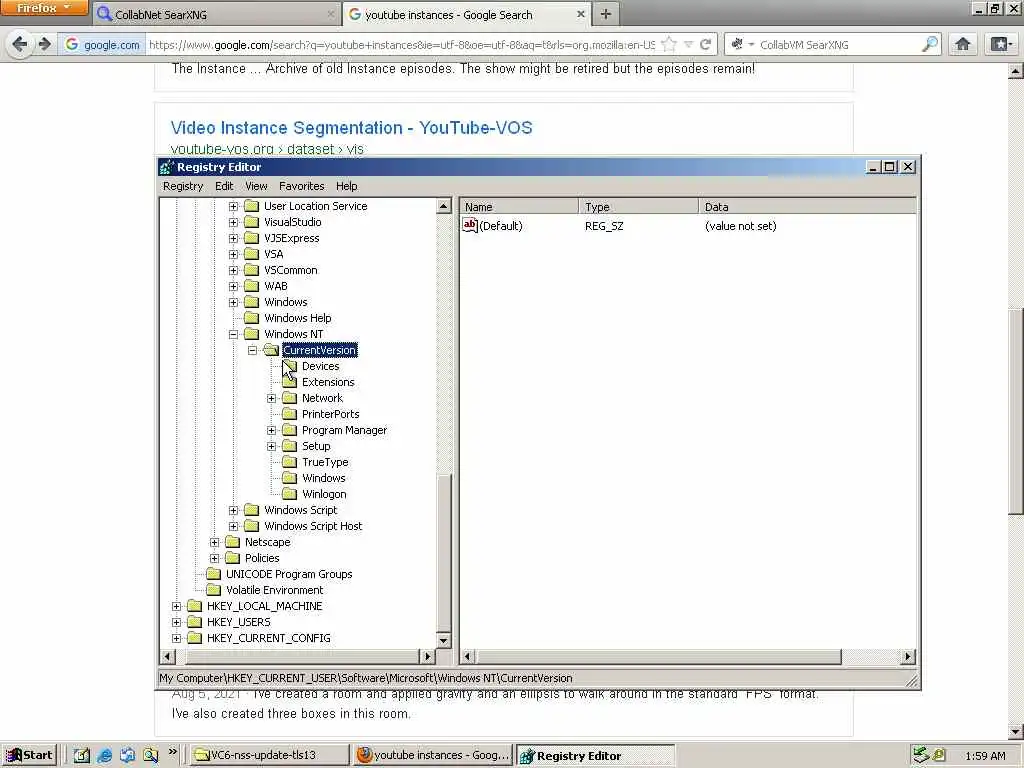The height and width of the screenshot is (768, 1024).
Task: Click the Volatile Environment folder icon
Action: (214, 590)
